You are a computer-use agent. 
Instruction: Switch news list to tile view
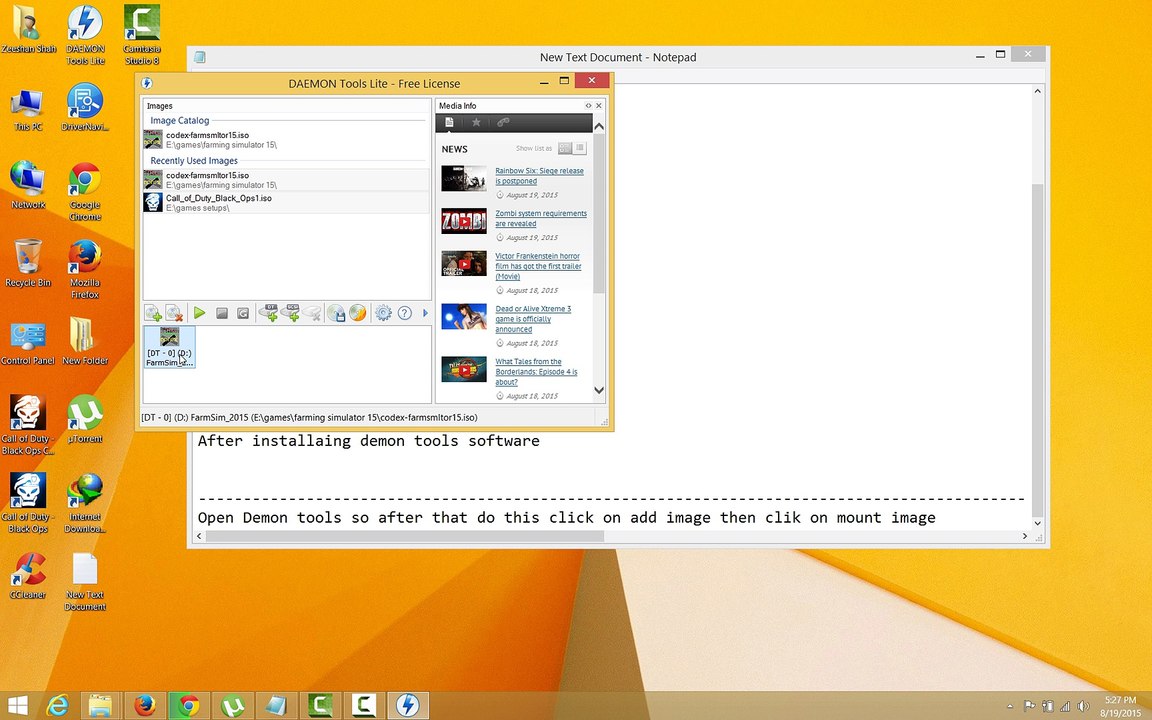click(565, 149)
